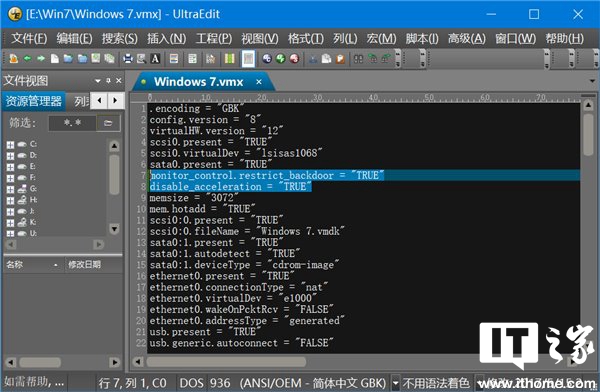
Task: Click the editor's horizontal scrollbar thumb
Action: (x=226, y=362)
